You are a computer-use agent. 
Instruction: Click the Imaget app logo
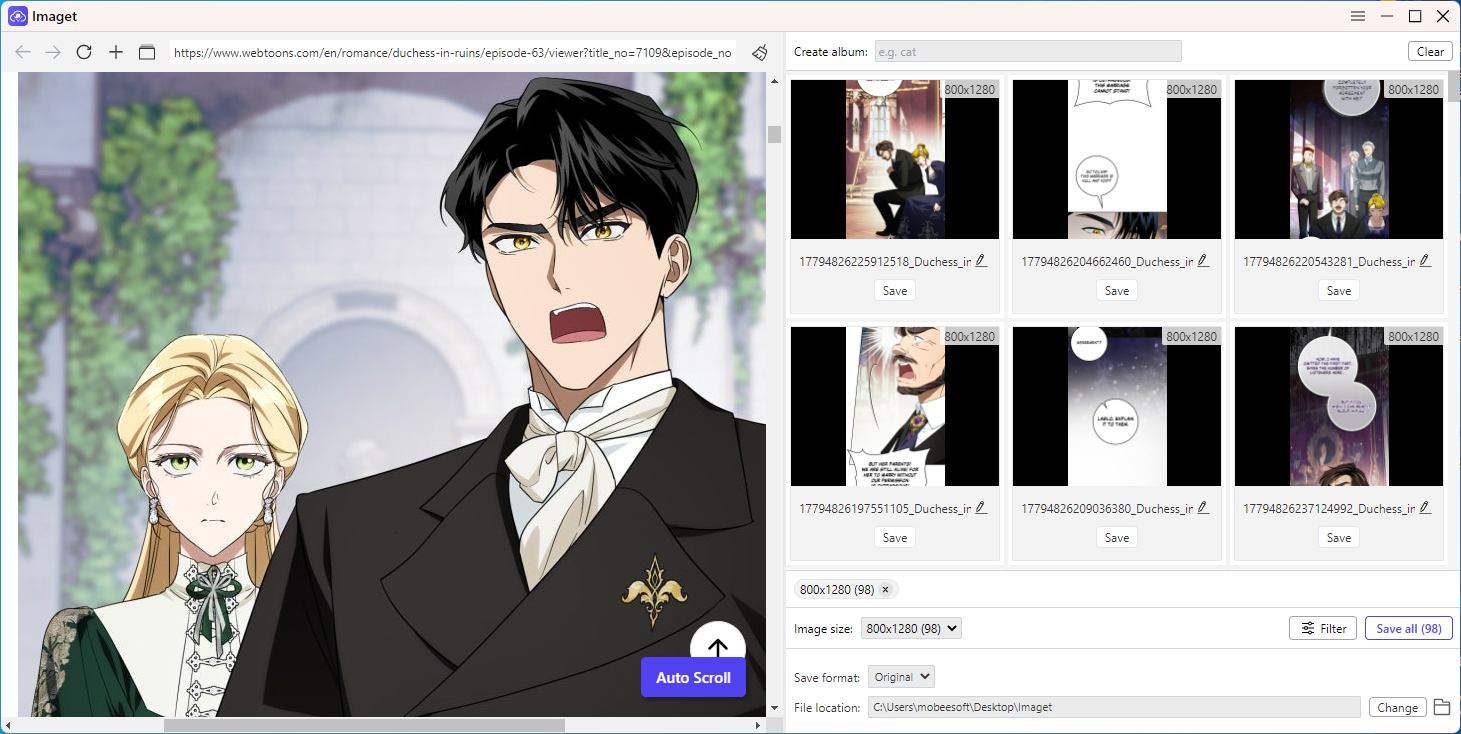(17, 16)
